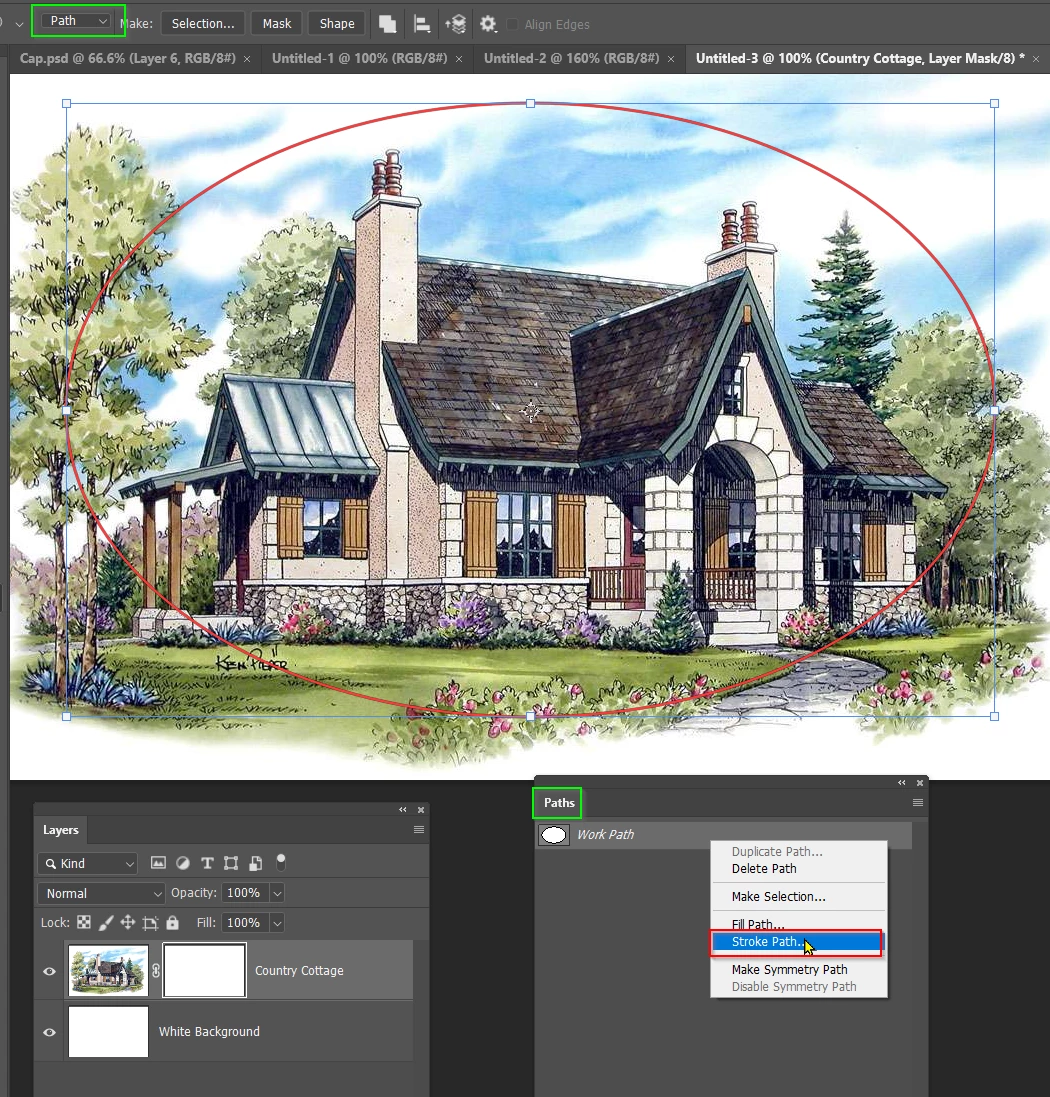Screen dimensions: 1050x1097
Task: Click the top-center transform handle of path
Action: click(x=530, y=104)
